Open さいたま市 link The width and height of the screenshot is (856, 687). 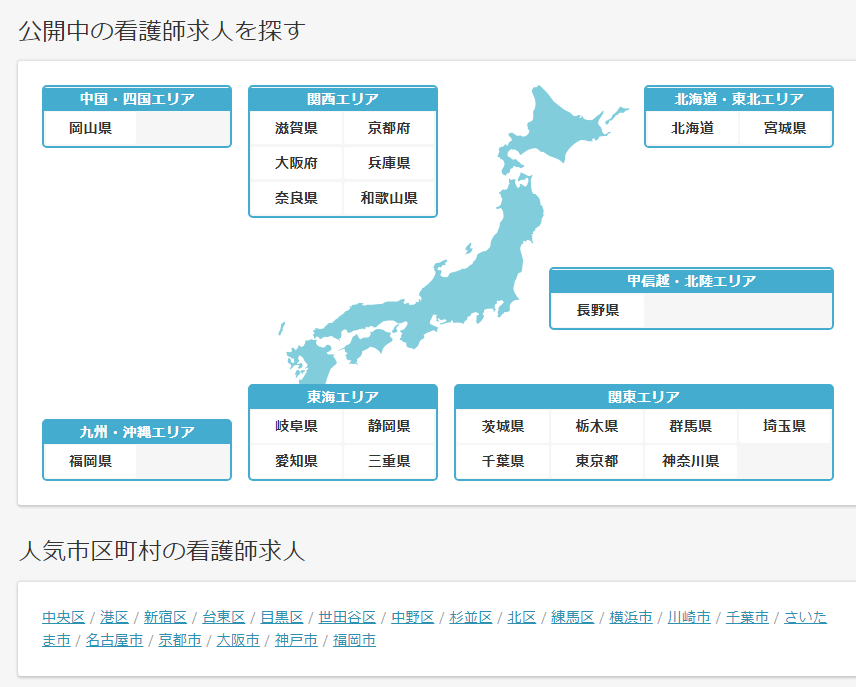click(806, 617)
